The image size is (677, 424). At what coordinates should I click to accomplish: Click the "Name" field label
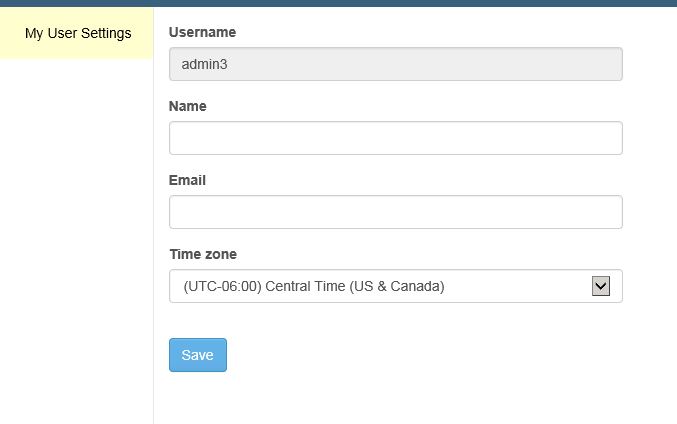187,106
